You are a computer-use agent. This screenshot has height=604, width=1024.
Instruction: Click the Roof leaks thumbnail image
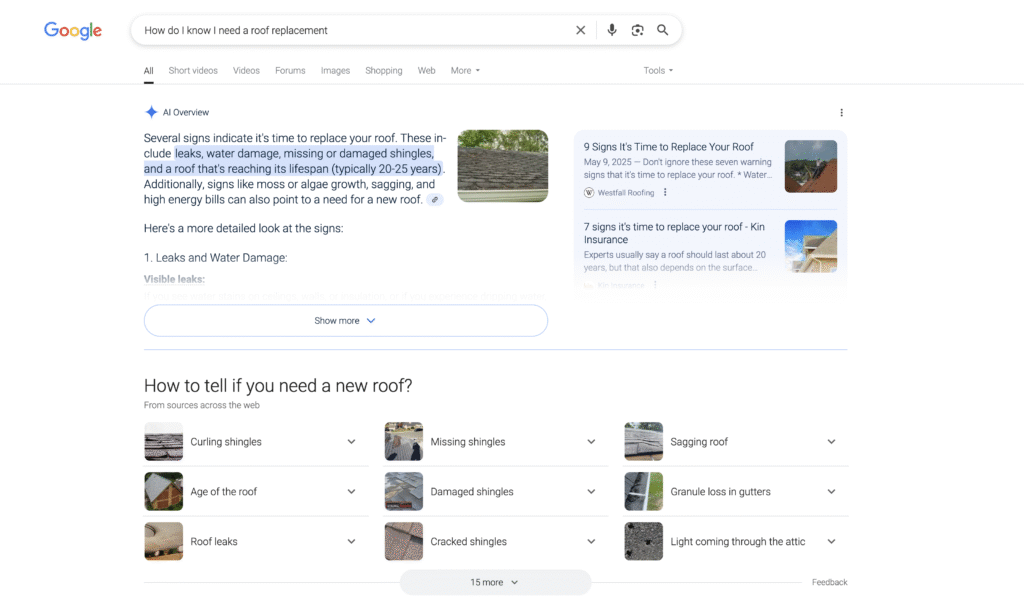163,541
